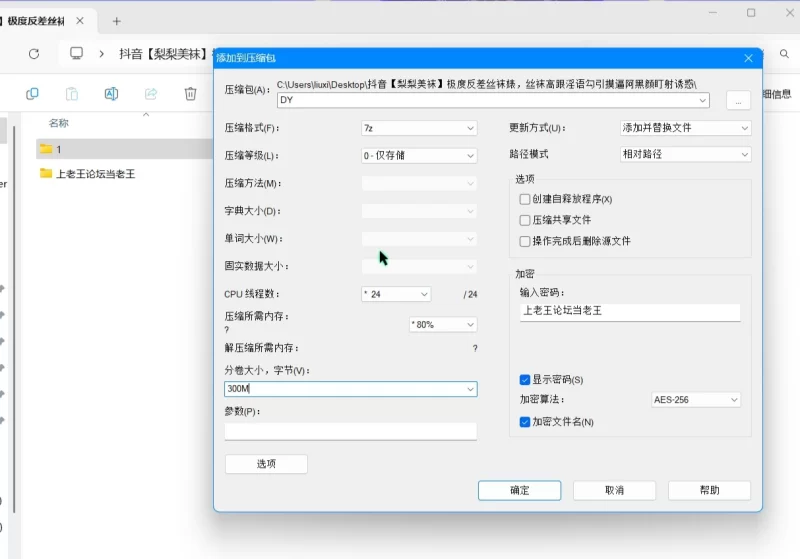The width and height of the screenshot is (800, 559).
Task: Uncheck the 加密文件名 checkbox
Action: [524, 422]
